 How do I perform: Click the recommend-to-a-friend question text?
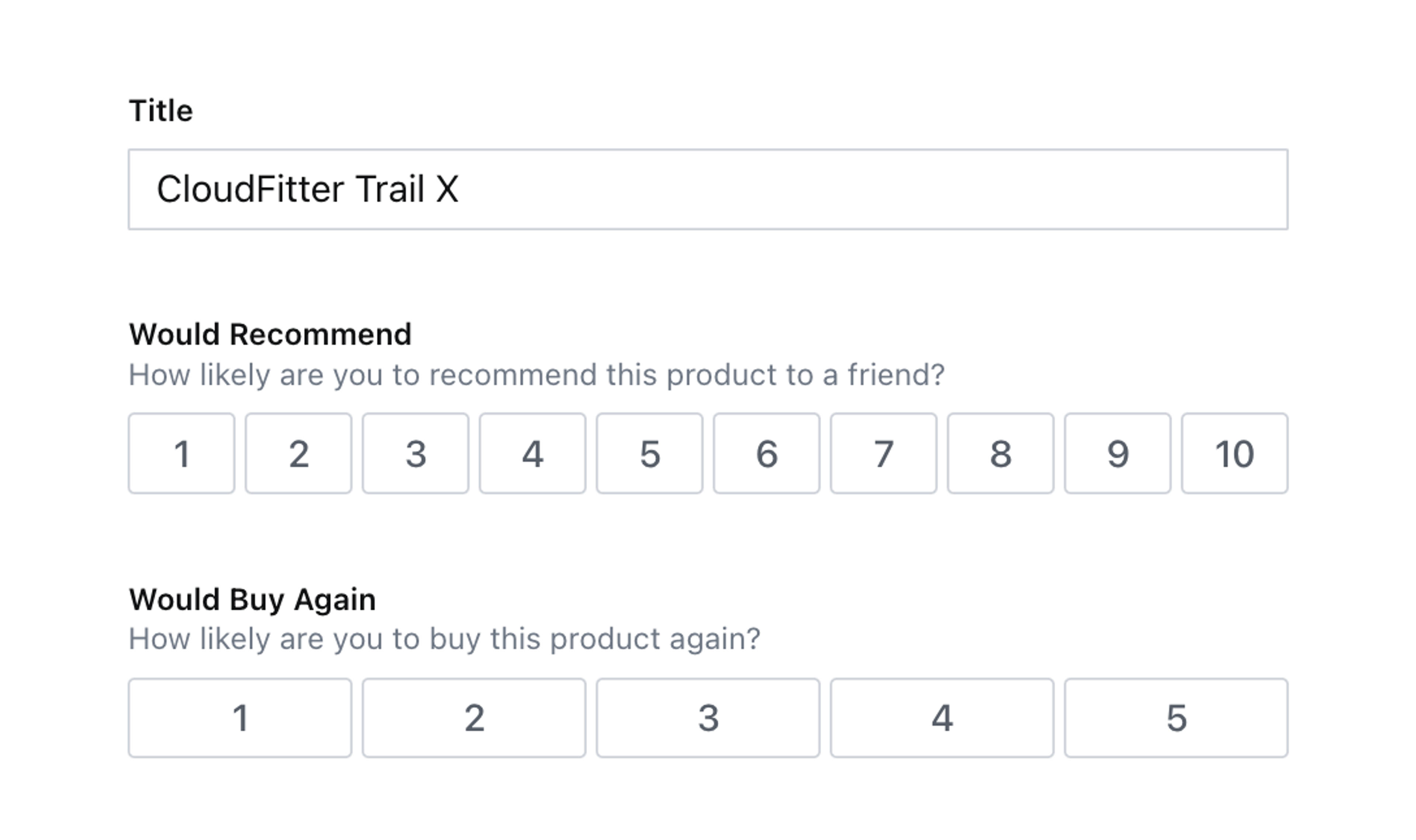(x=536, y=375)
